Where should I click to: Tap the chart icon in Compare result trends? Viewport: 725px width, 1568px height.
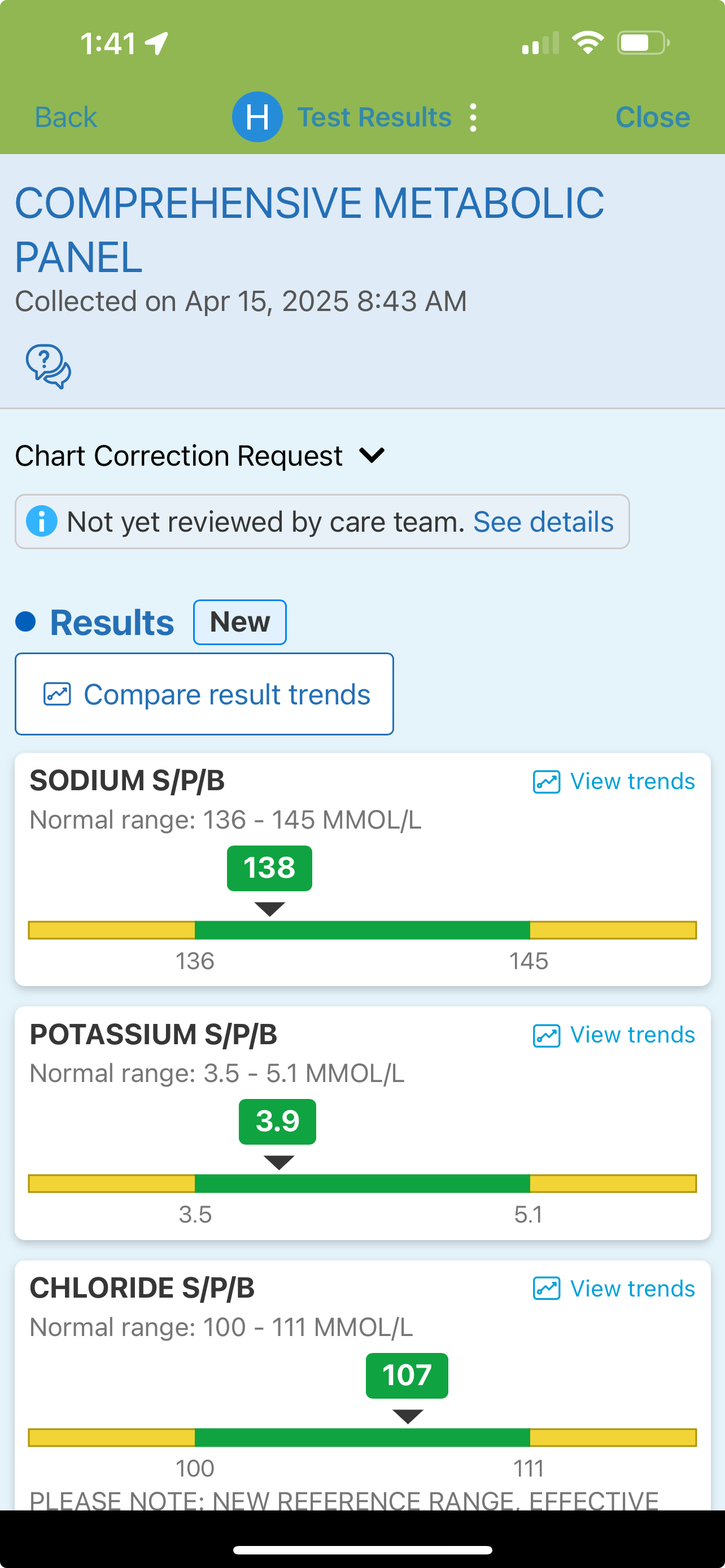[x=57, y=694]
